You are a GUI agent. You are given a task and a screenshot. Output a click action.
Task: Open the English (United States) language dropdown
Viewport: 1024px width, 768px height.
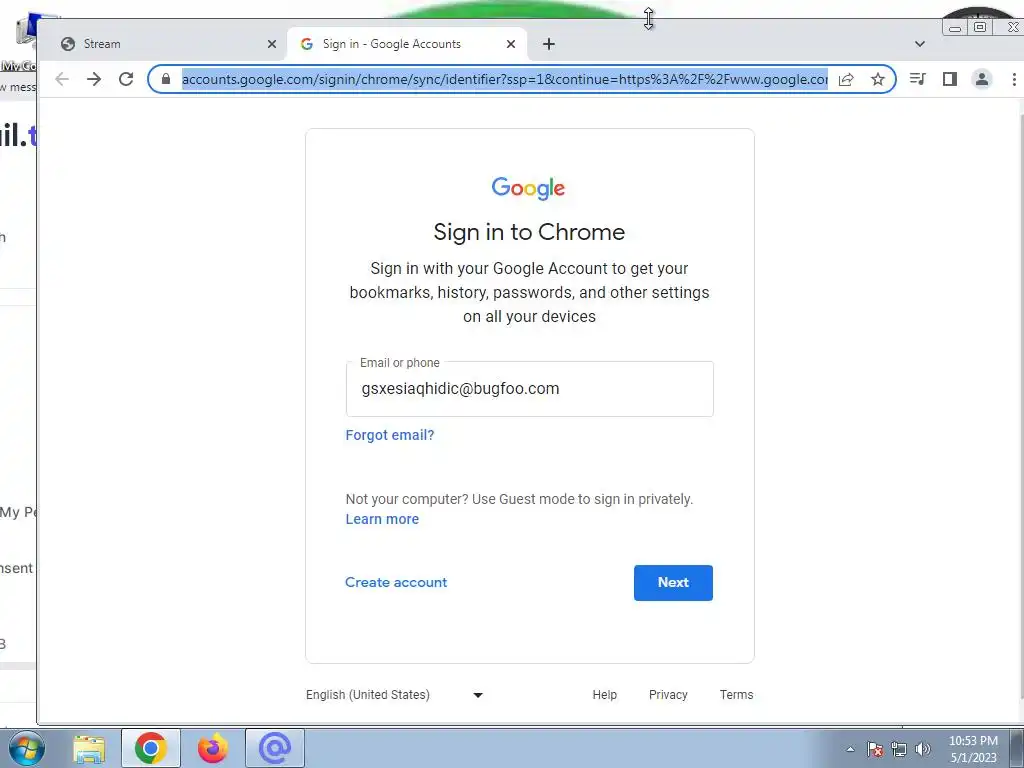(394, 695)
